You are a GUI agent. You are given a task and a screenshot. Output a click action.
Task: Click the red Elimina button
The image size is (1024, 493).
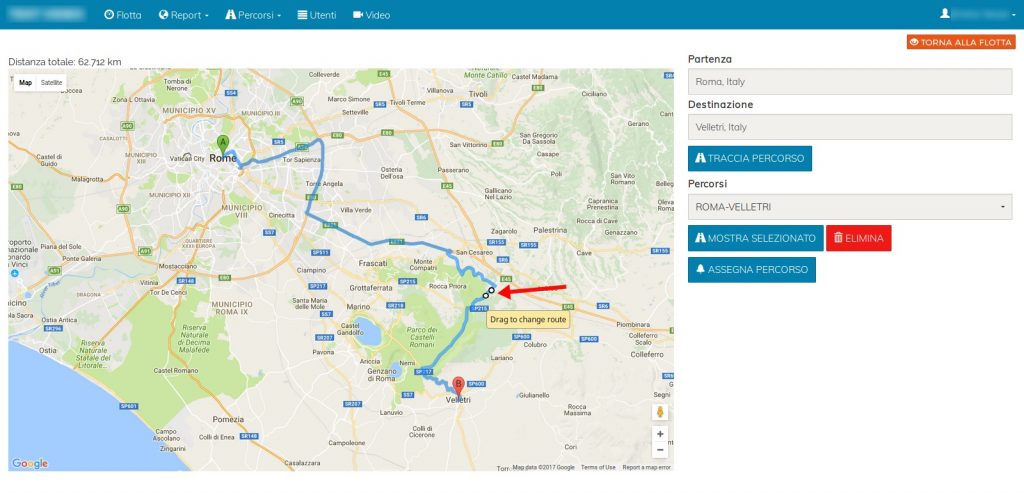tap(858, 238)
